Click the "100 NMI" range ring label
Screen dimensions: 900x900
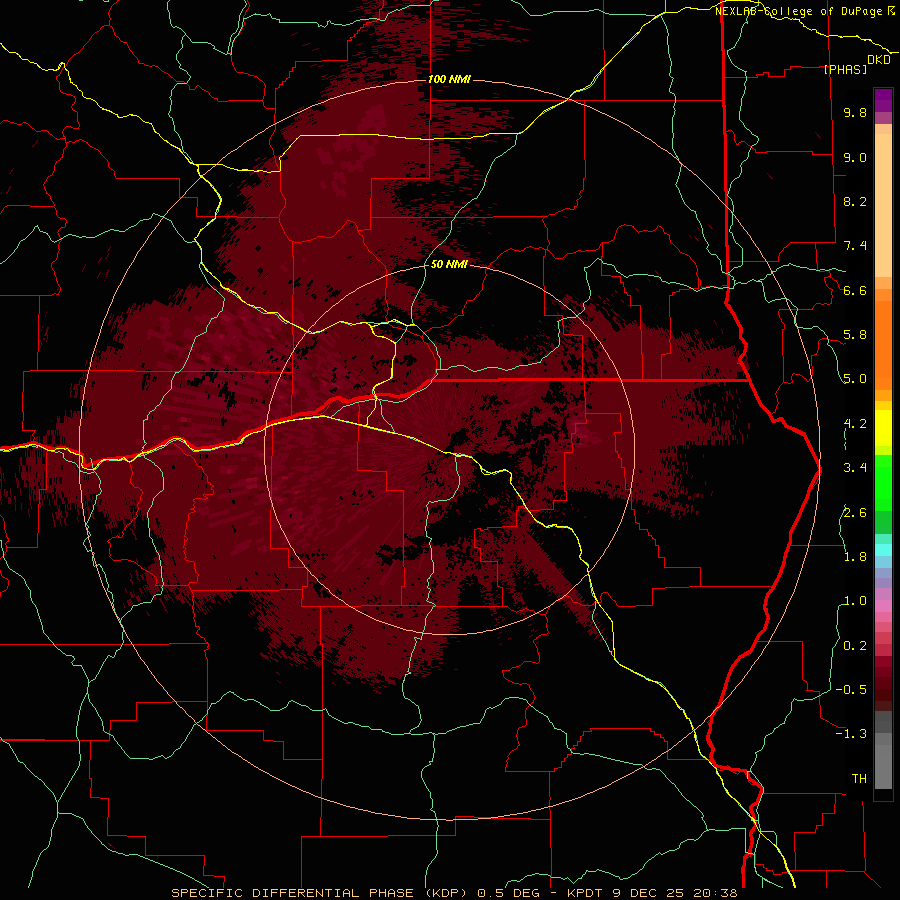(x=449, y=79)
